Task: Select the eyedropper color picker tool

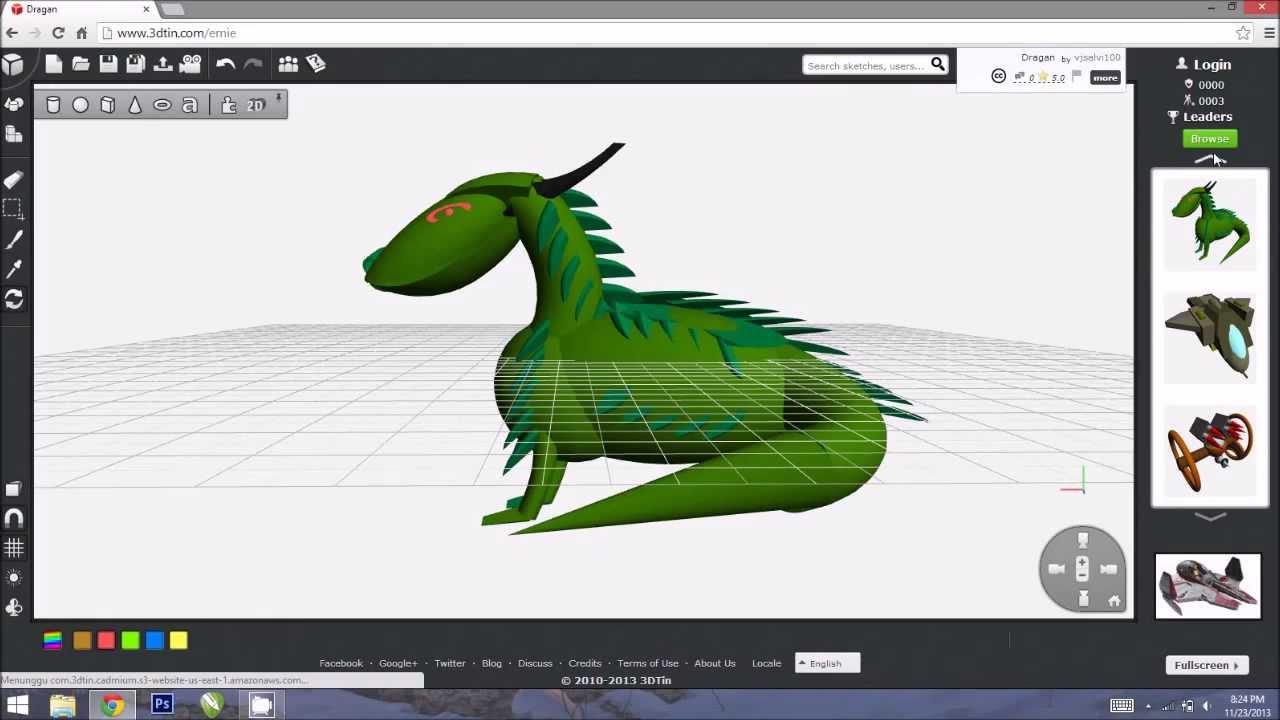Action: point(14,270)
